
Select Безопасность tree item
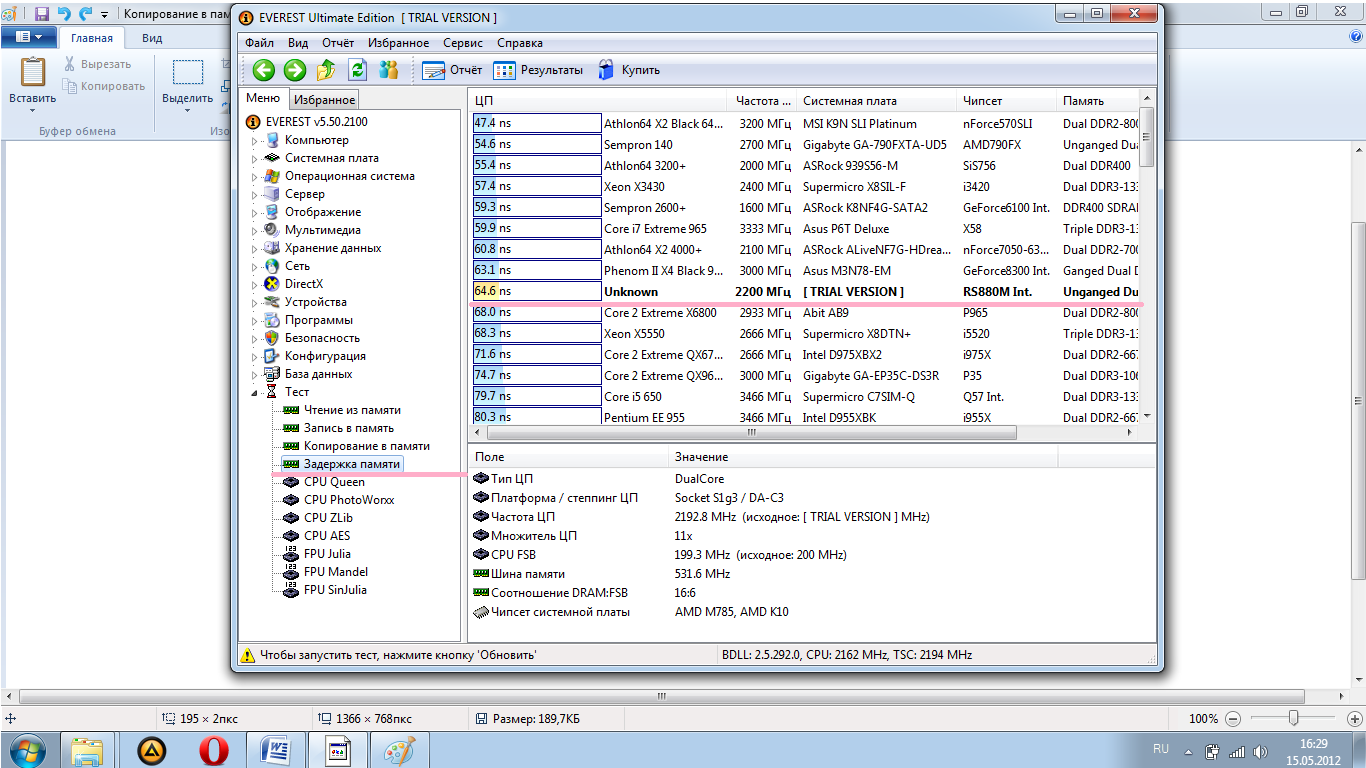coord(323,338)
